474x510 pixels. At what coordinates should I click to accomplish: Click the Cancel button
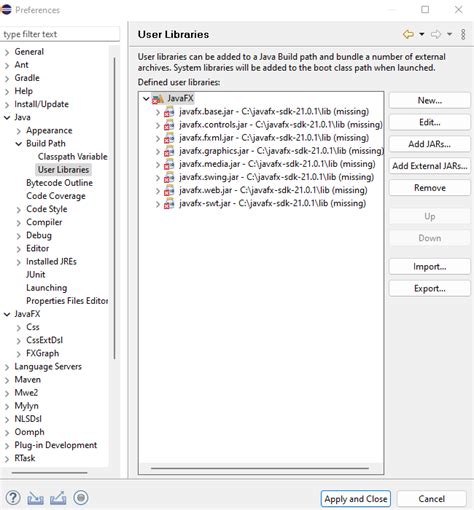tap(431, 499)
